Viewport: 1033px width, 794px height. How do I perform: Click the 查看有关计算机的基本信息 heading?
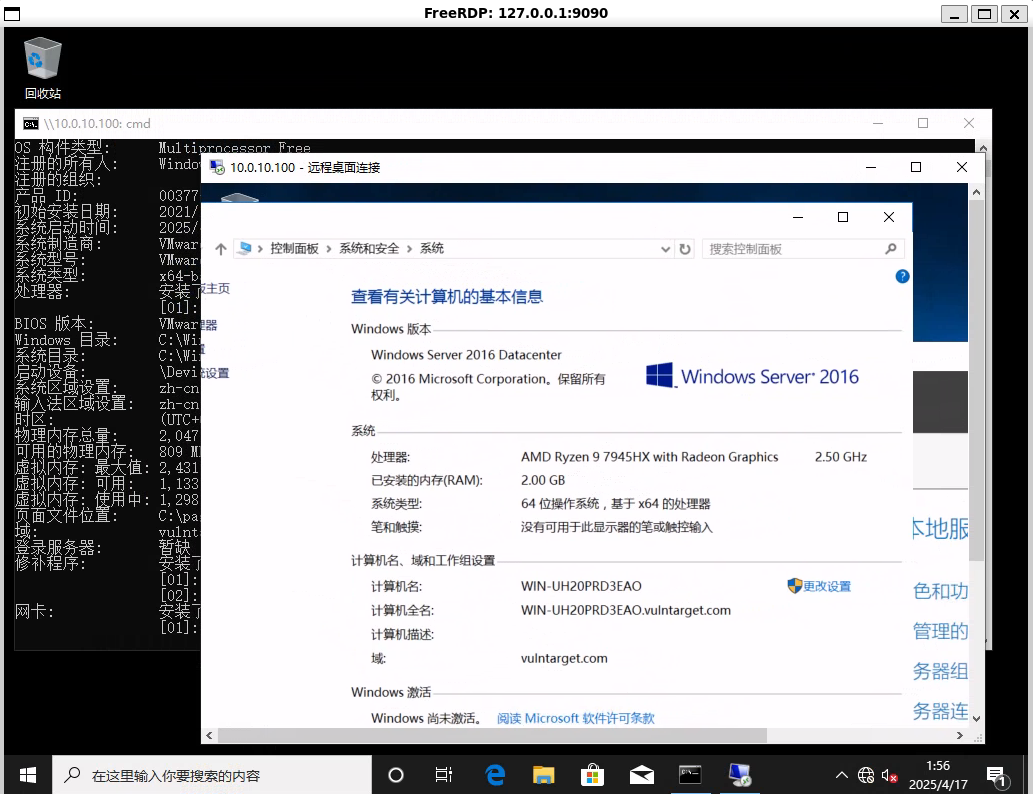click(447, 297)
